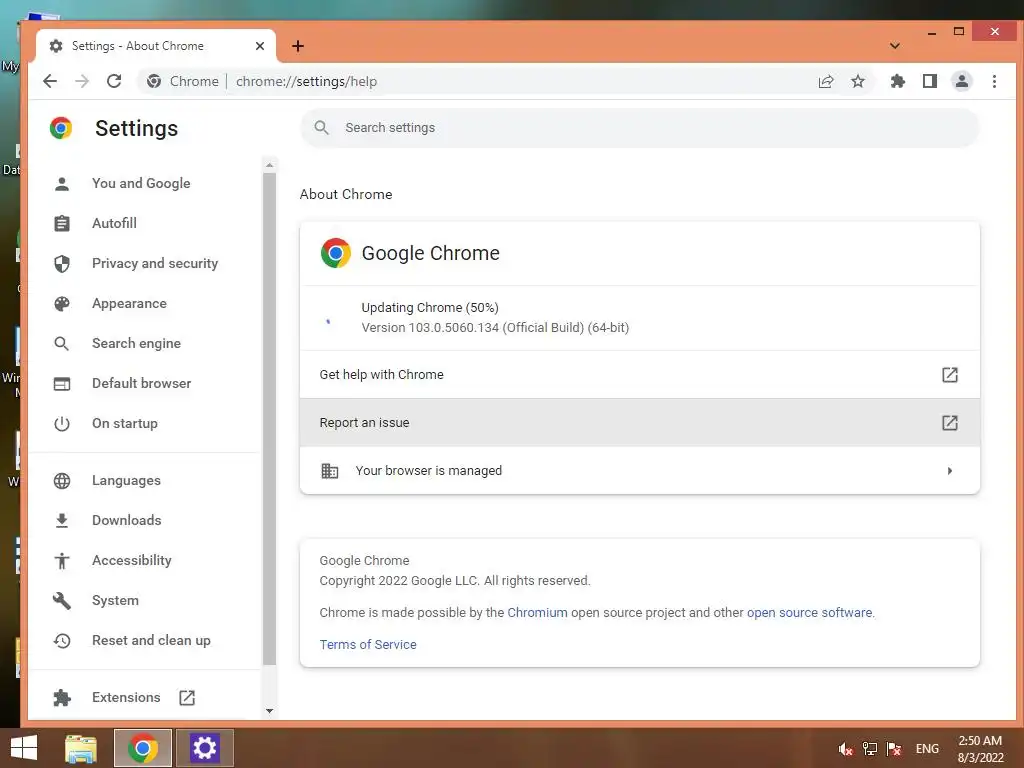This screenshot has height=768, width=1024.
Task: Click Get help with Chrome
Action: 640,375
